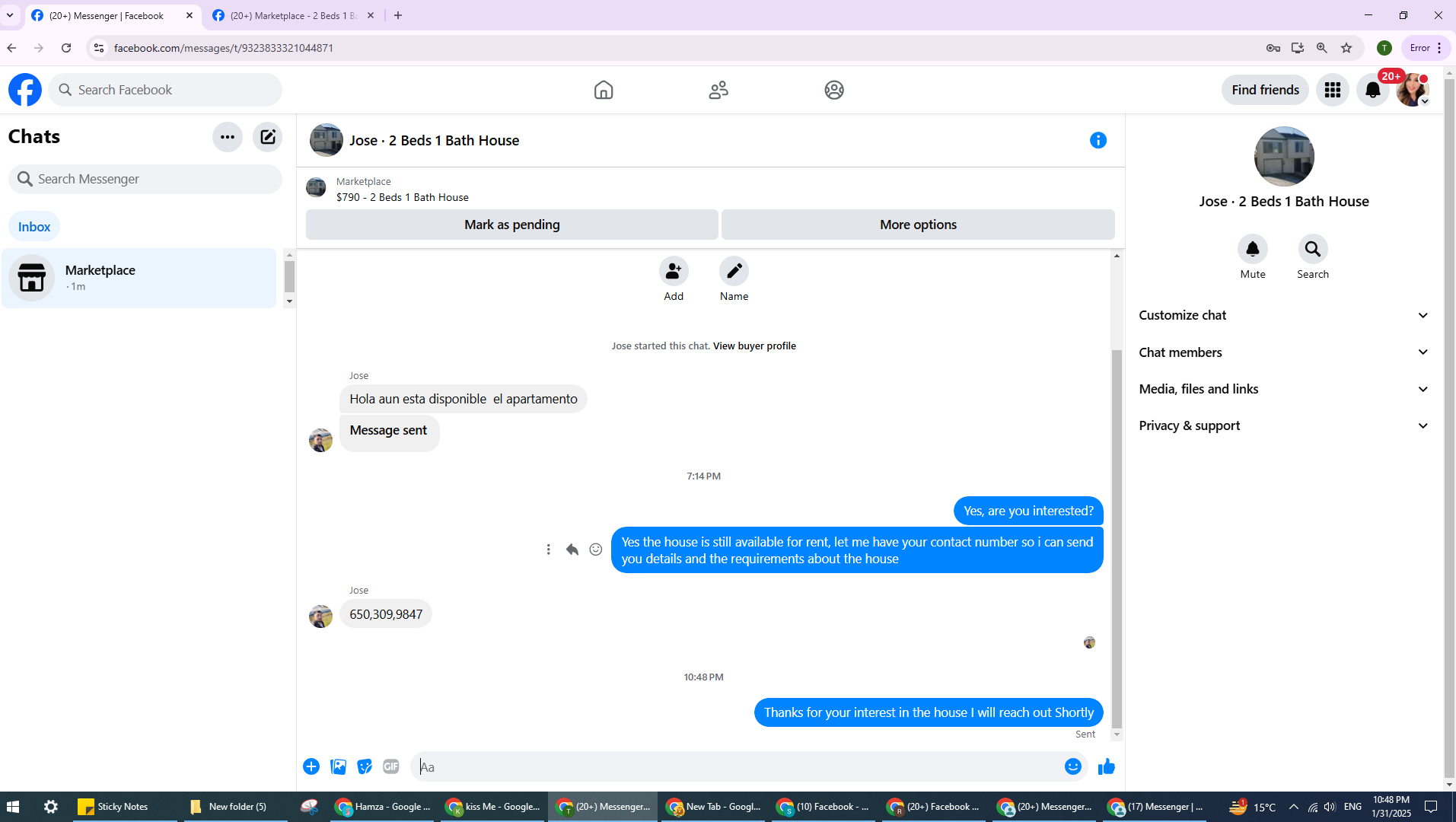Start a new message with compose icon
1456x822 pixels.
pyautogui.click(x=268, y=137)
